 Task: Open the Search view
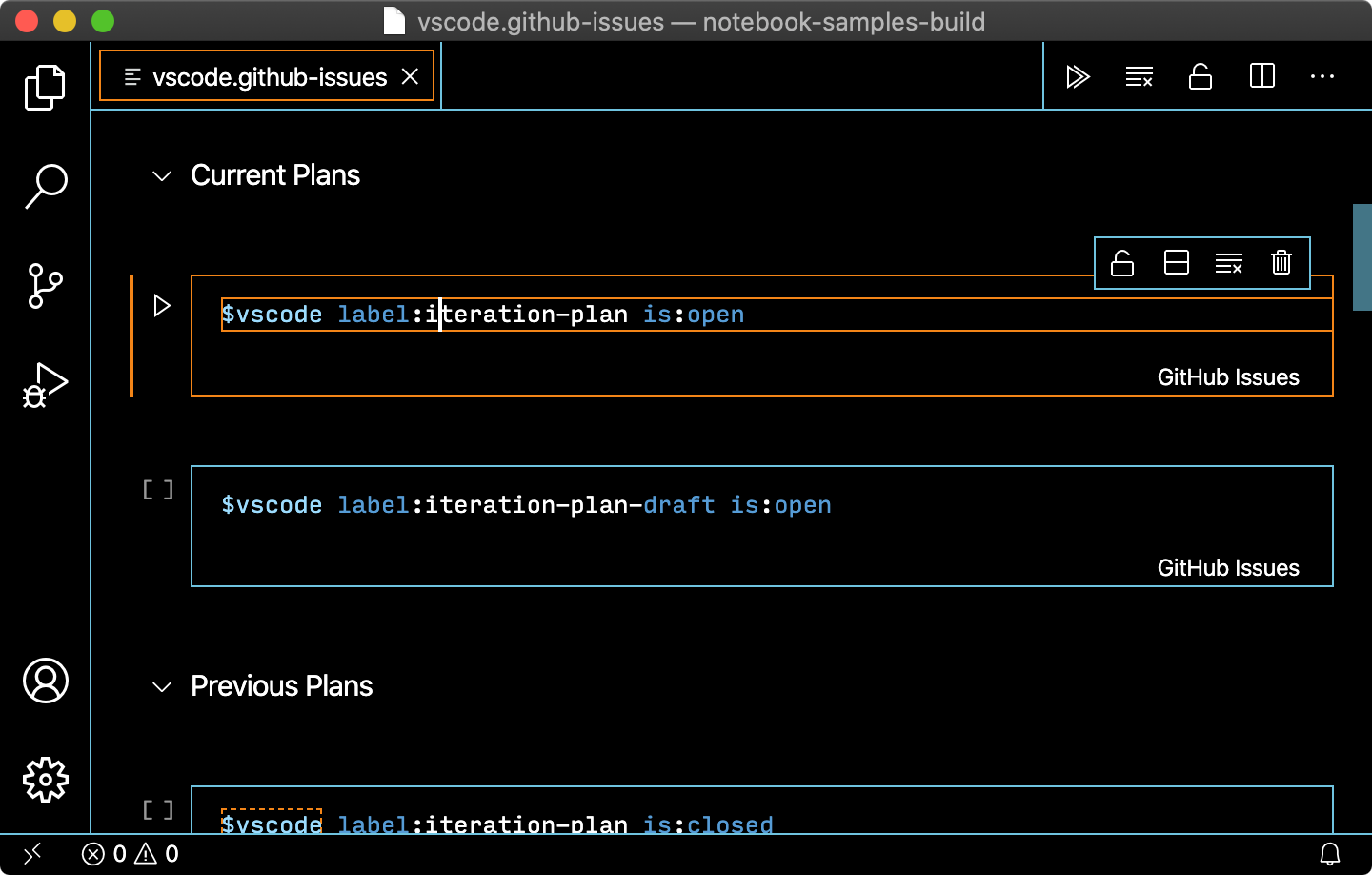[x=45, y=187]
